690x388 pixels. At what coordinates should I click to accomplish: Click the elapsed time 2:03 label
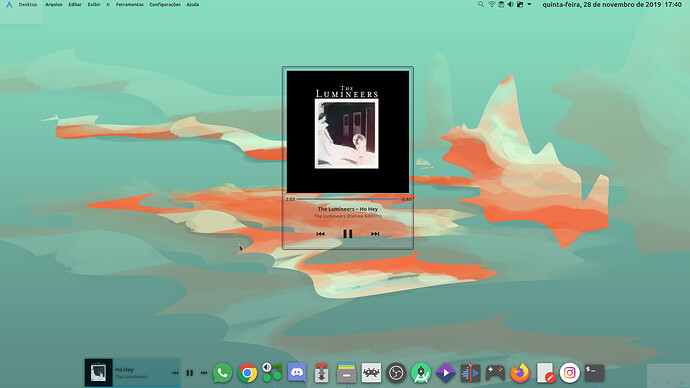pyautogui.click(x=290, y=199)
